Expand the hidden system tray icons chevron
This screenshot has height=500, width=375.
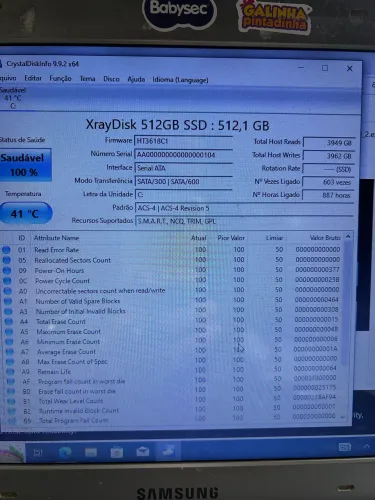coord(367,446)
